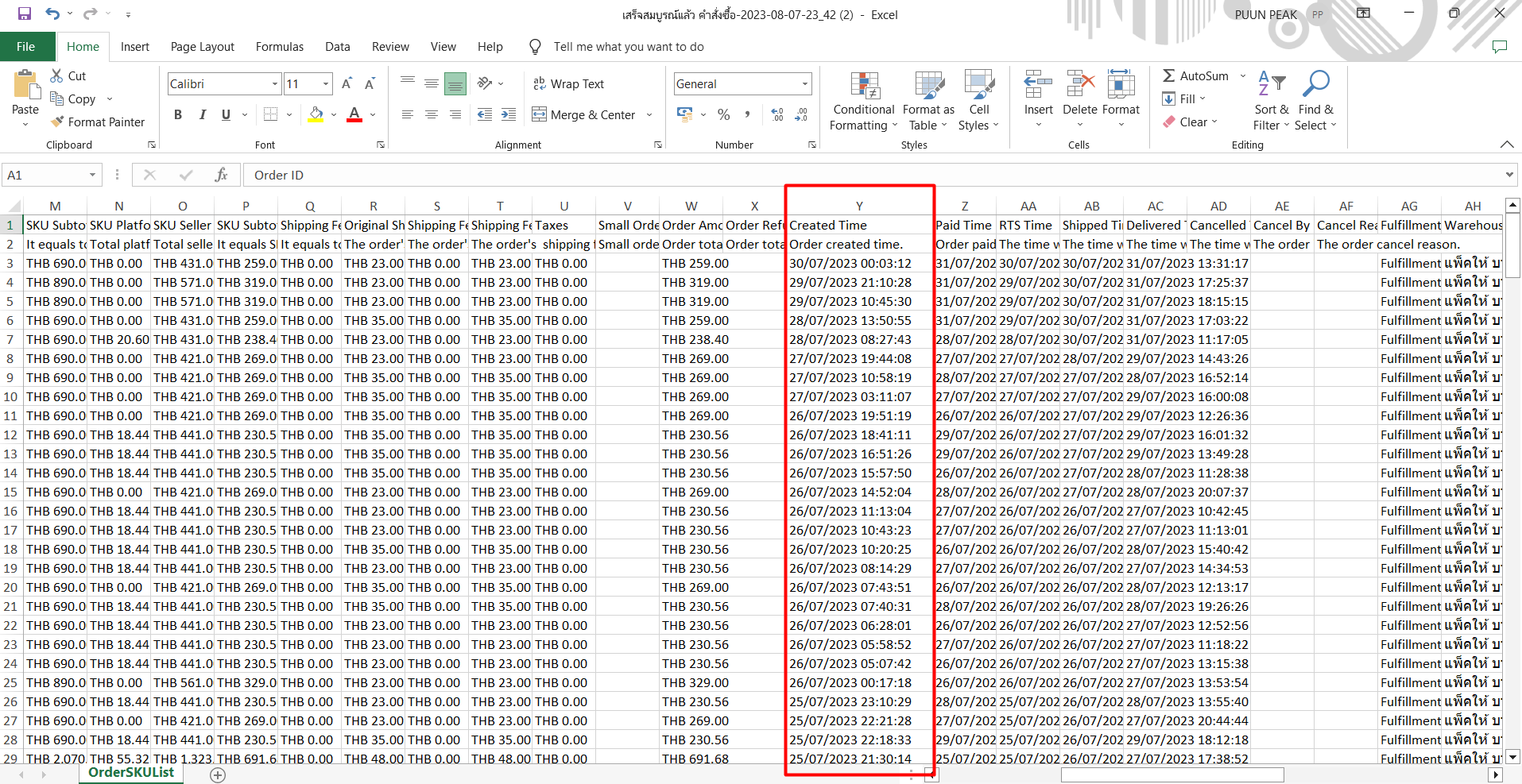Expand the Name Box dropdown arrow

click(x=92, y=175)
